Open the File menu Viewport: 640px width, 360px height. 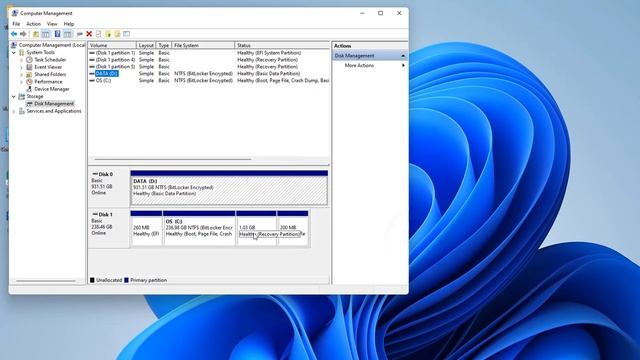click(16, 24)
